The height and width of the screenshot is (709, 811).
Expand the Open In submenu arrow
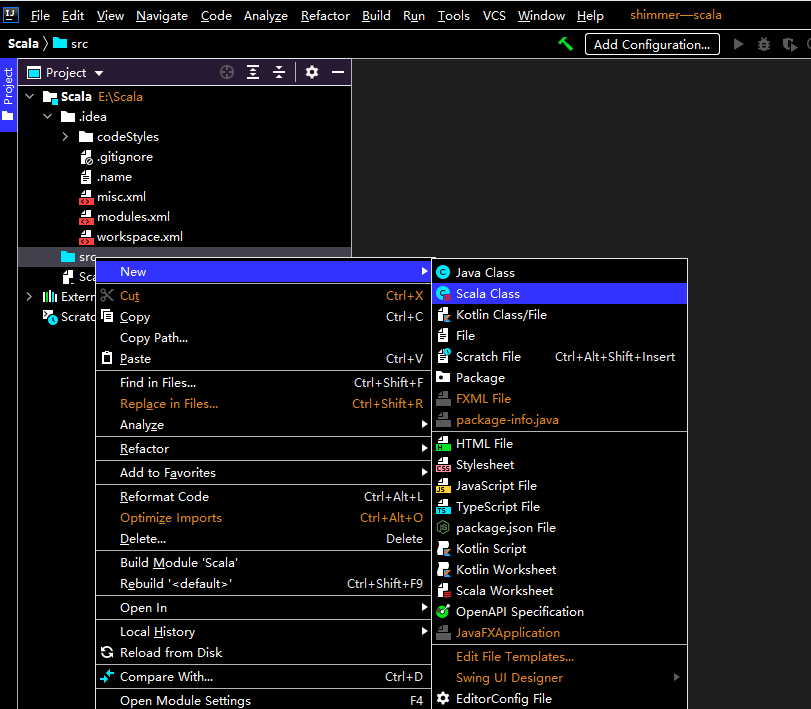click(424, 607)
